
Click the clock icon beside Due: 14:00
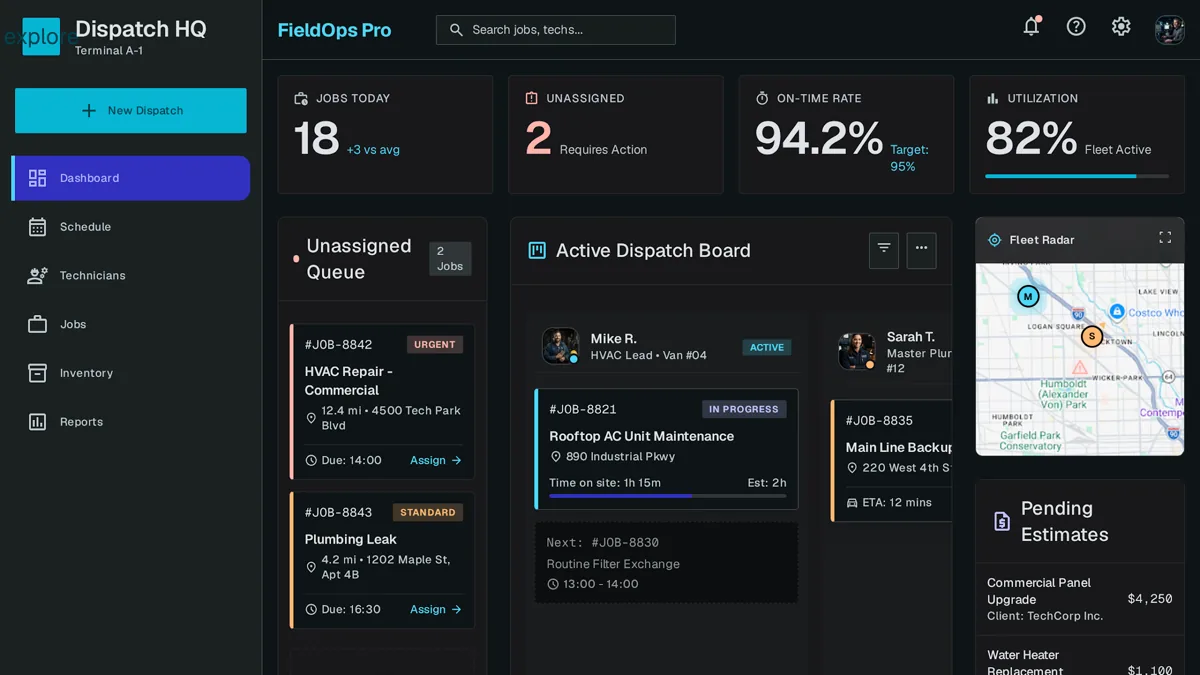pos(311,460)
